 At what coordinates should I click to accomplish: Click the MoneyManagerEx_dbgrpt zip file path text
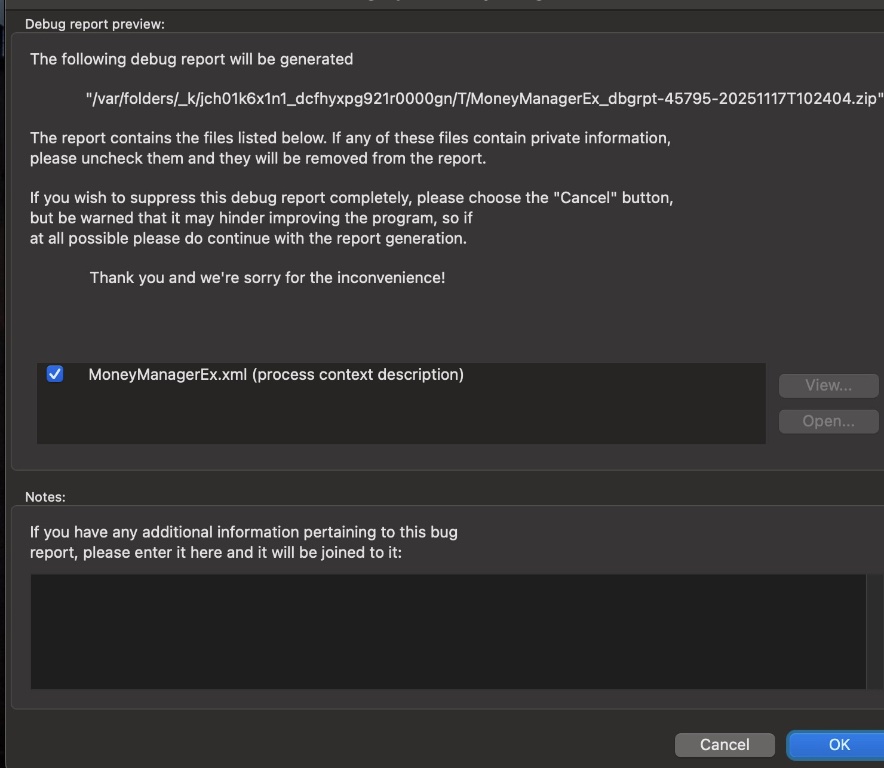coord(484,99)
